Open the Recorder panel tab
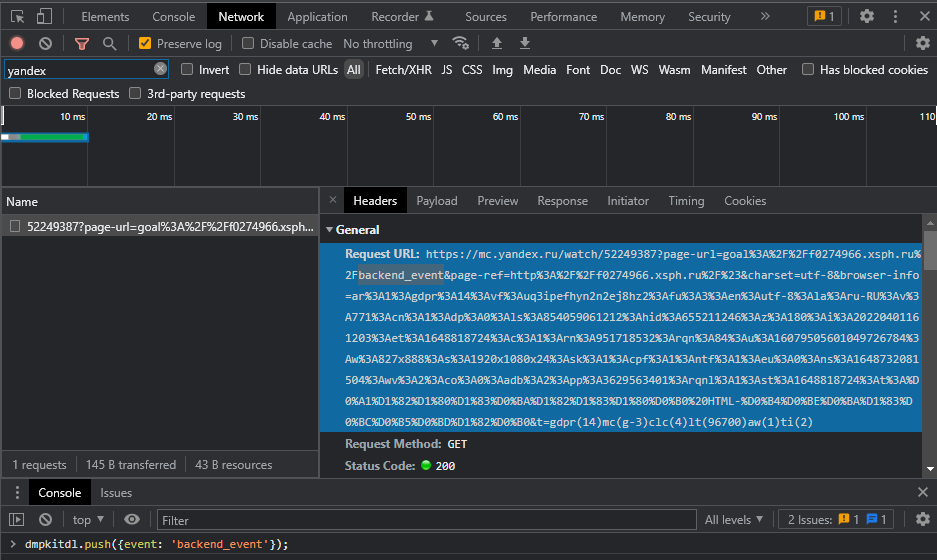The image size is (937, 560). (402, 17)
